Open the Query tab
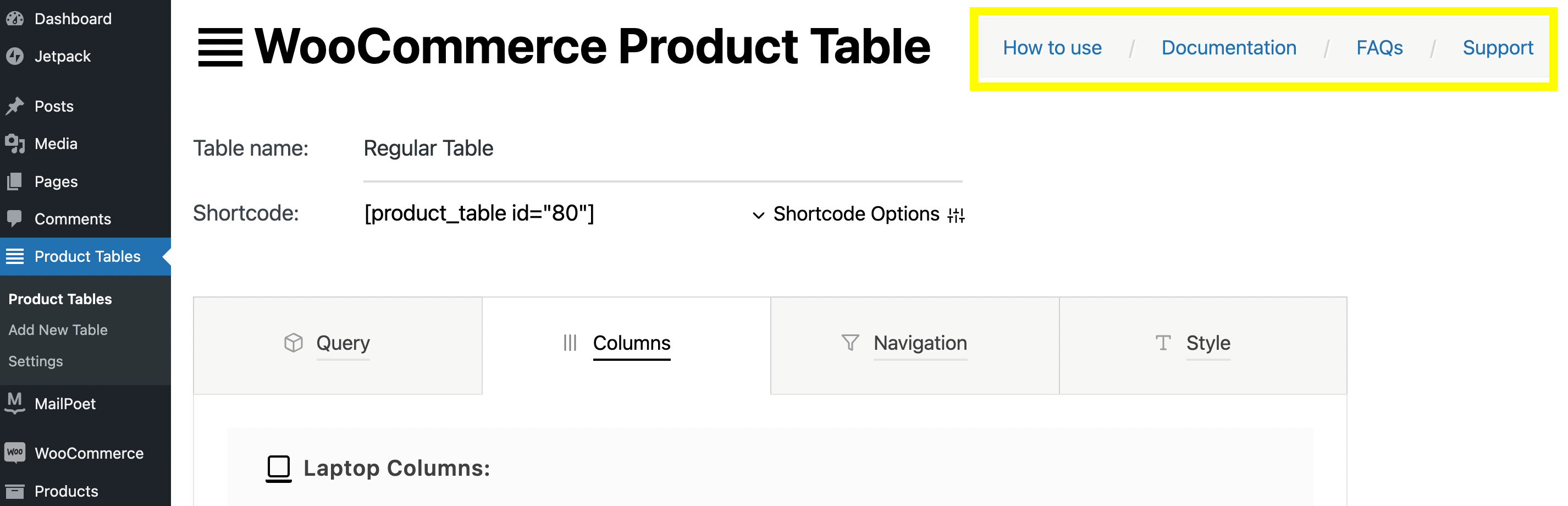1568x506 pixels. click(338, 343)
